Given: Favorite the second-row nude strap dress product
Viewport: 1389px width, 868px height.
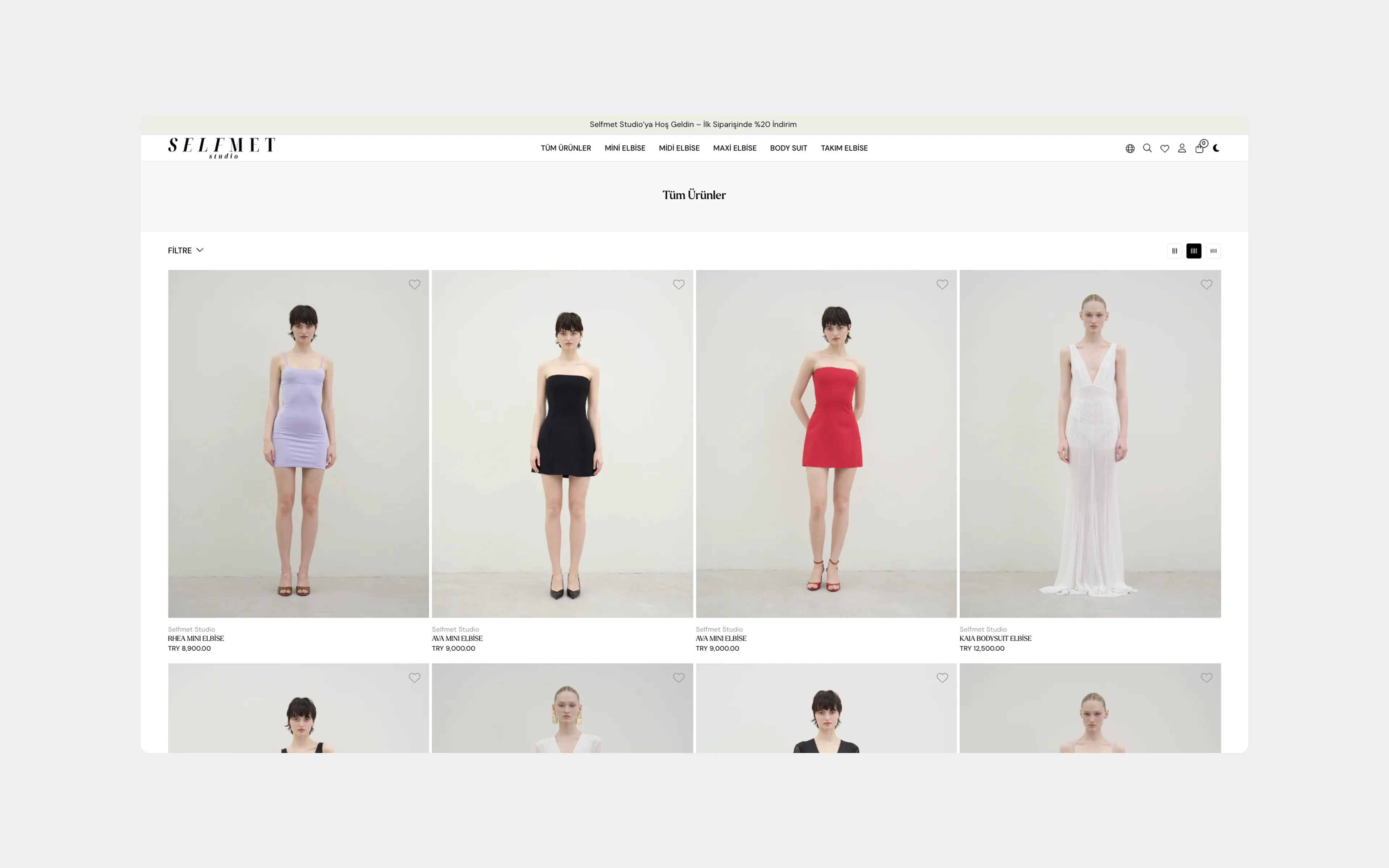Looking at the screenshot, I should pyautogui.click(x=1206, y=678).
